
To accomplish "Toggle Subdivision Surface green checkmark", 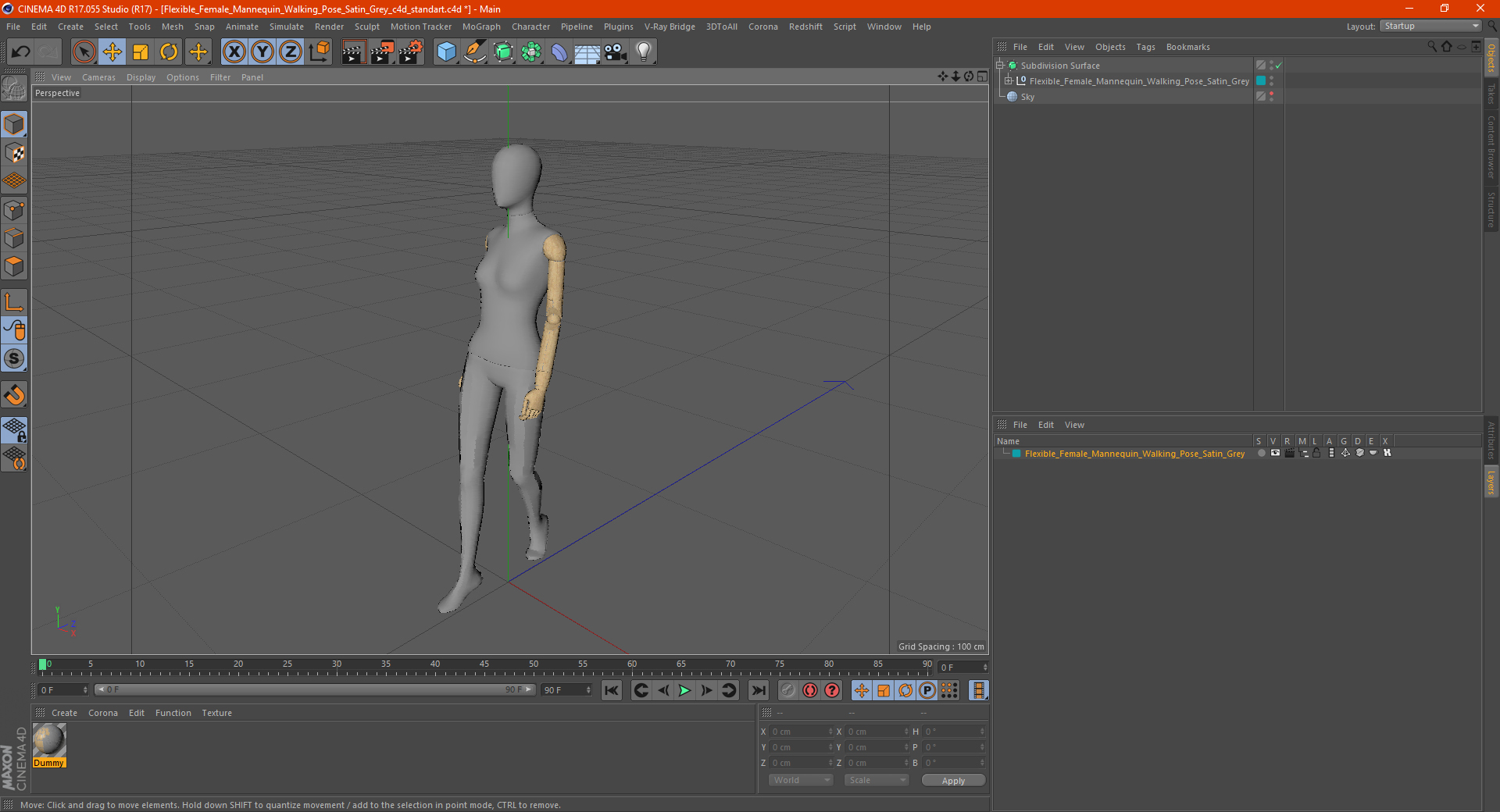I will pos(1278,66).
